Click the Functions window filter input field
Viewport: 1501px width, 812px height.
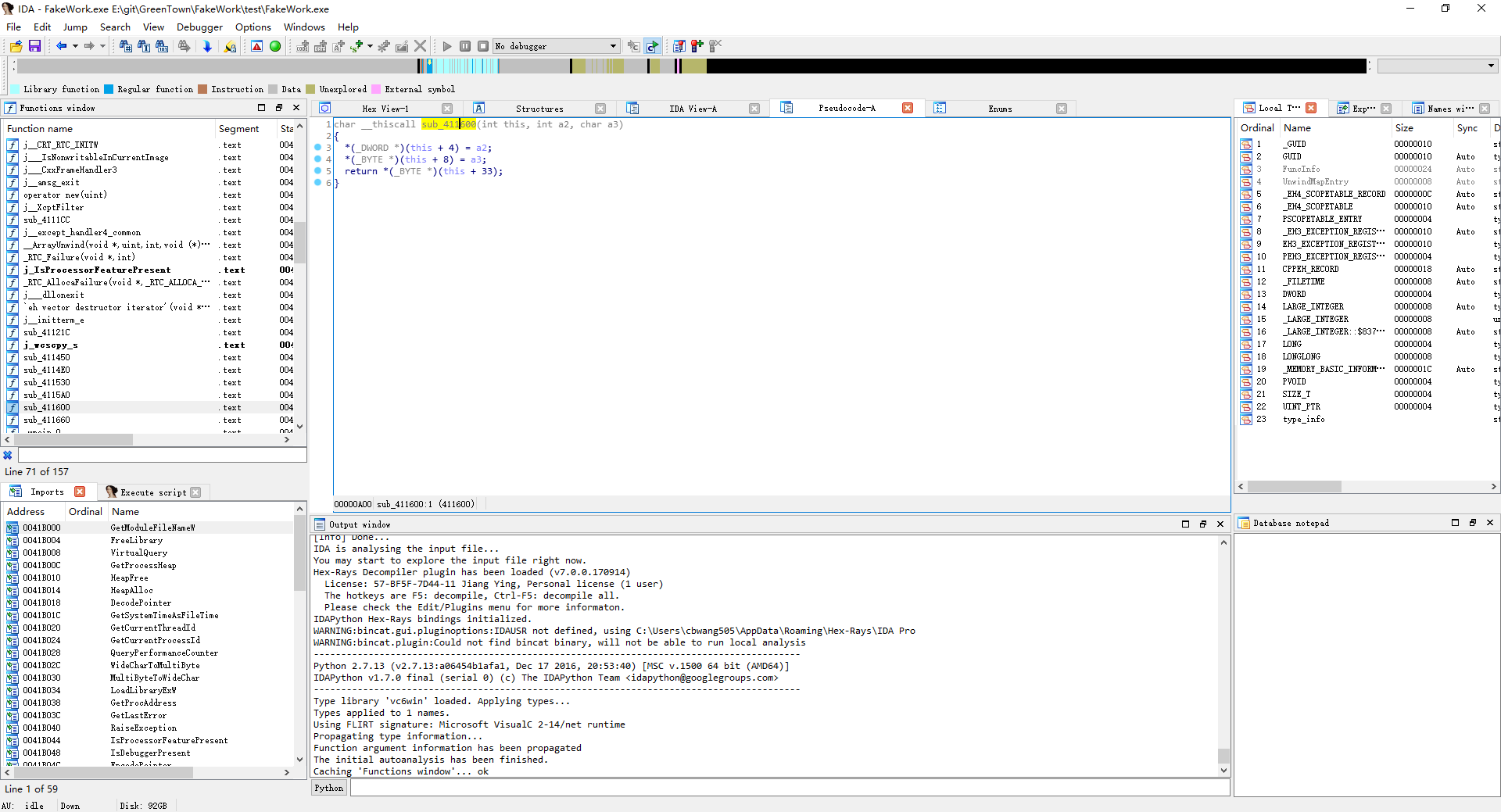point(162,455)
